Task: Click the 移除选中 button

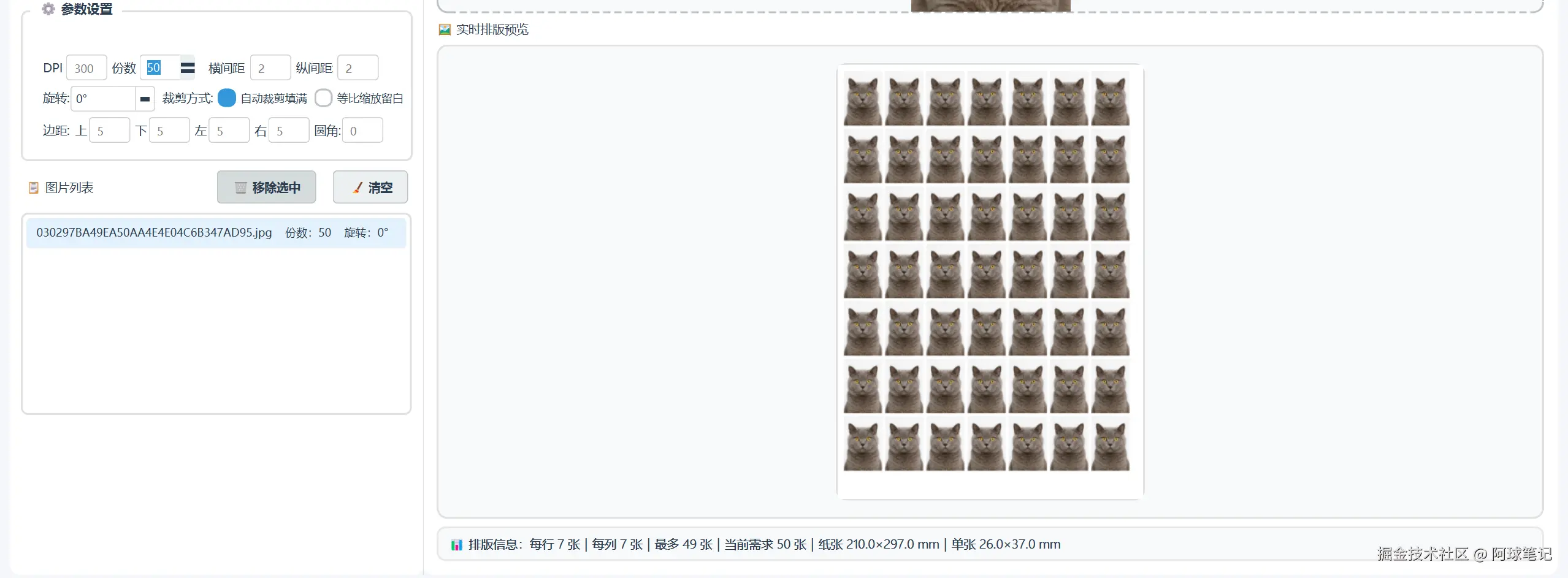Action: tap(267, 187)
